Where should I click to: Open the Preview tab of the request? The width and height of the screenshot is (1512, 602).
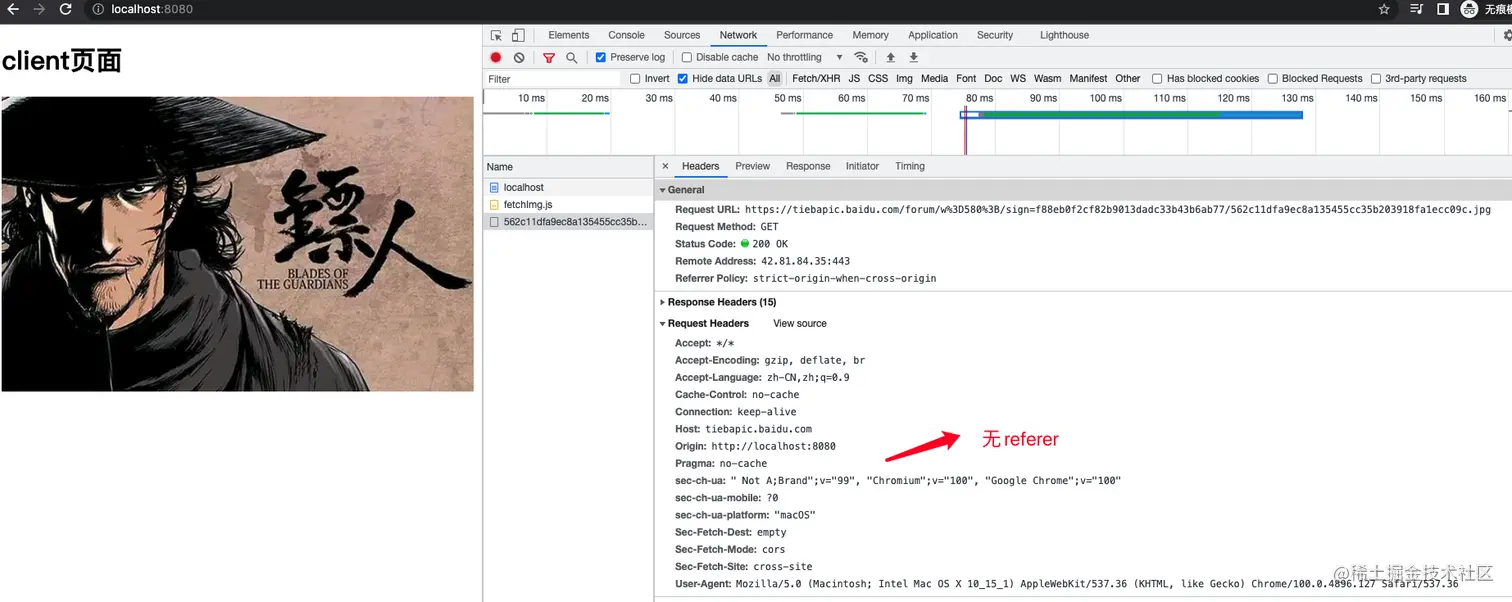(x=752, y=166)
